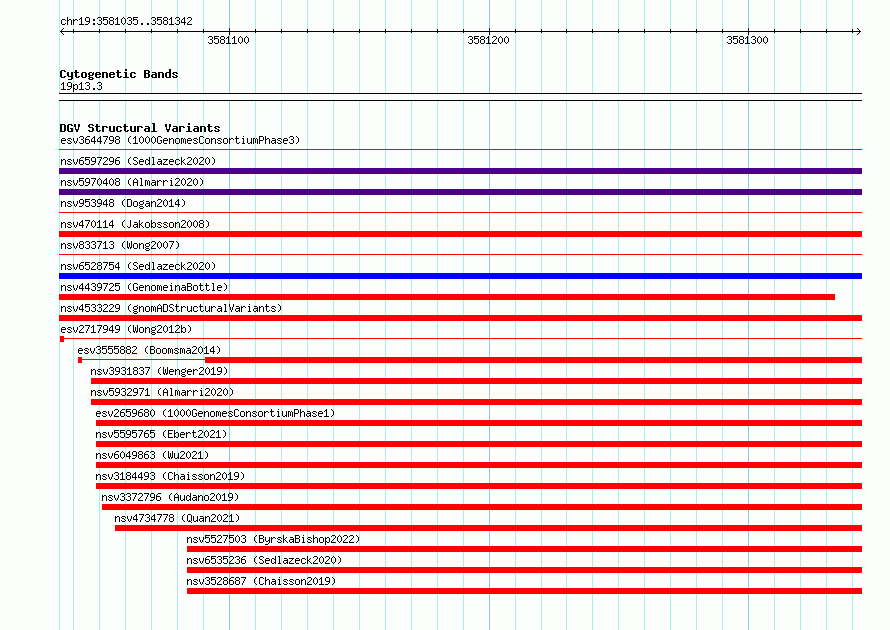Click the nsv833713 (Wong2007) label
The width and height of the screenshot is (890, 630).
click(120, 245)
